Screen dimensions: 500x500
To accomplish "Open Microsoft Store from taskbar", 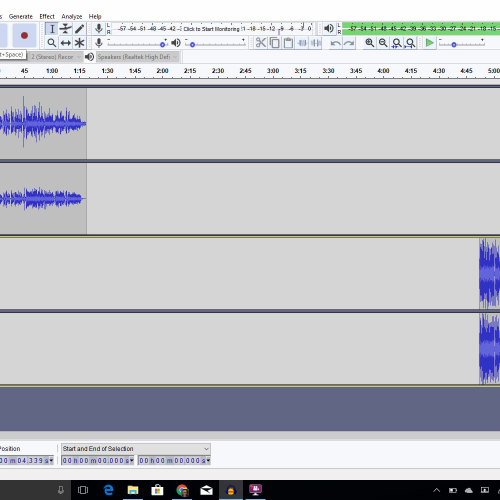I will 157,490.
